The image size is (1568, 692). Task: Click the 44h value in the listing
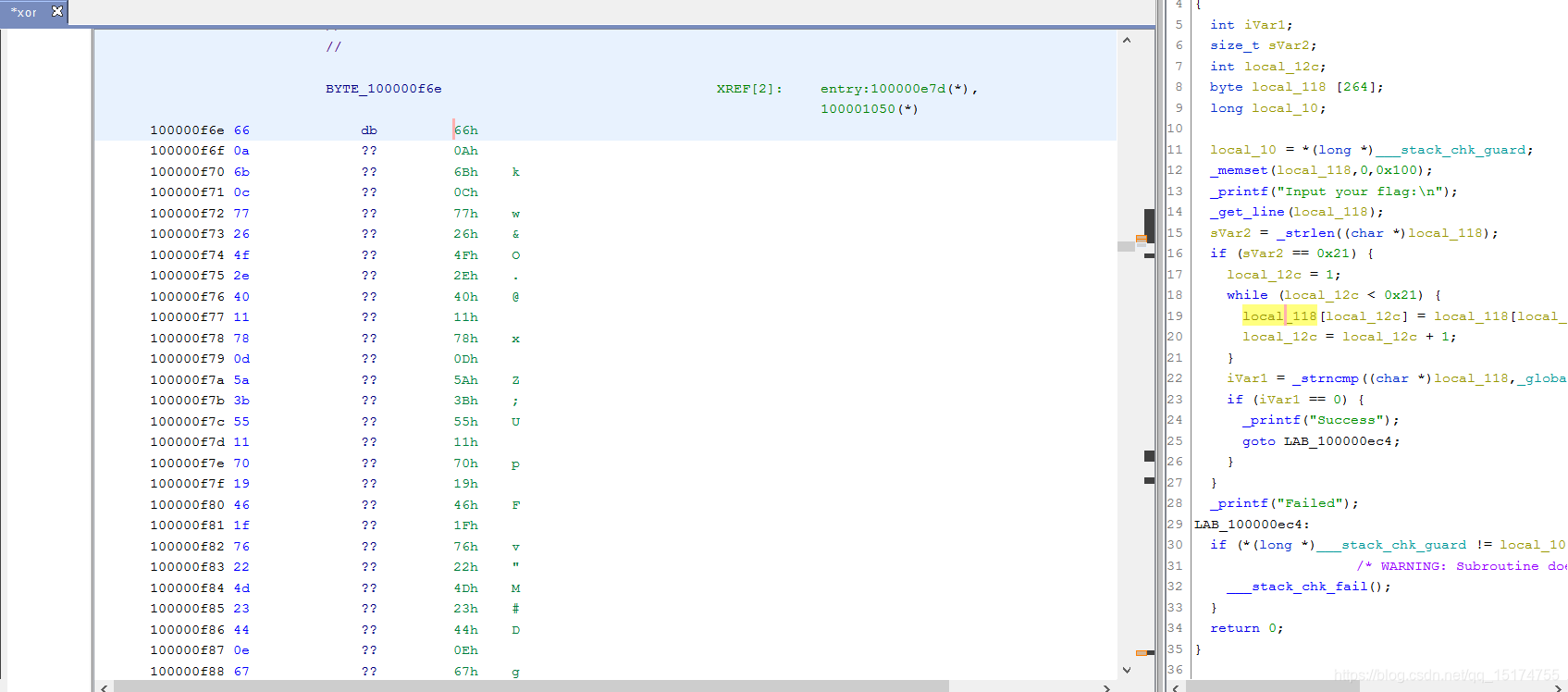click(x=465, y=630)
